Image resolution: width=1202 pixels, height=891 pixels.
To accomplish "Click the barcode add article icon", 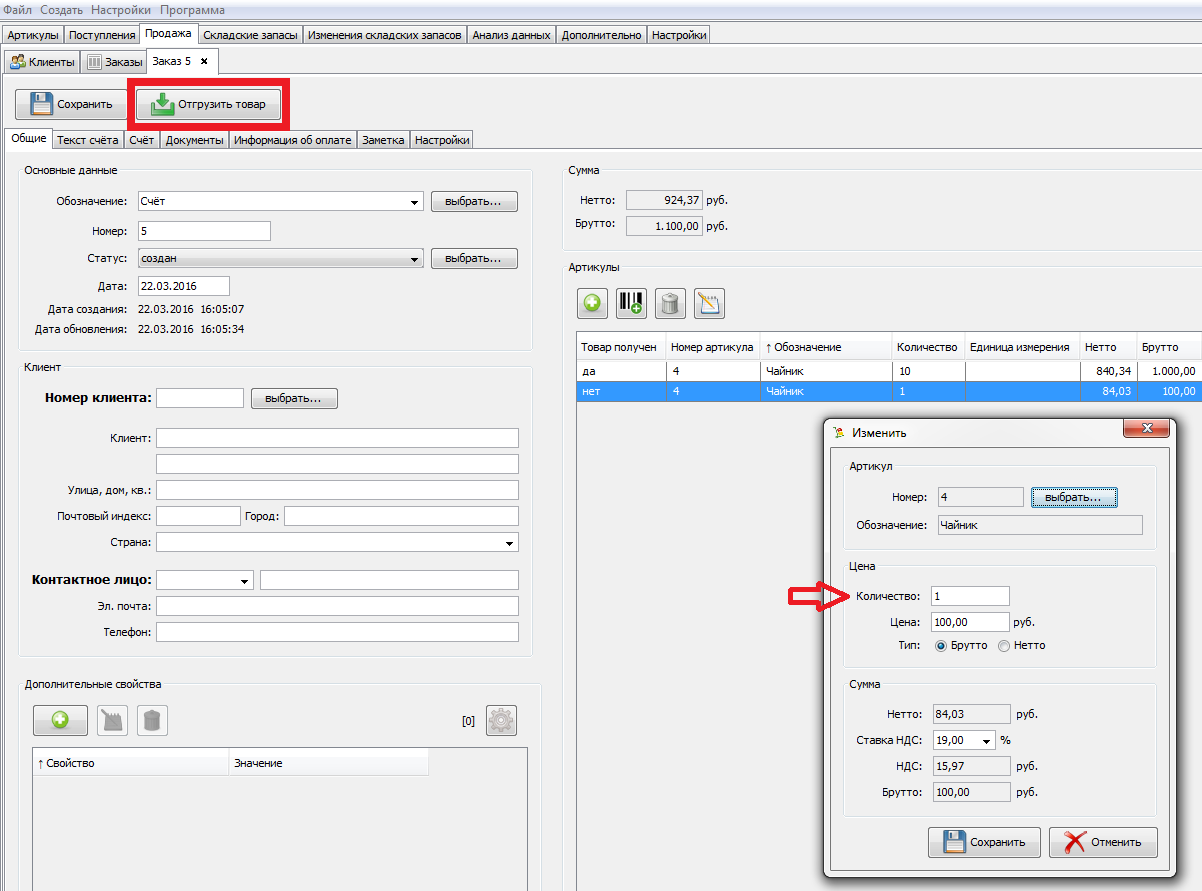I will coord(631,303).
